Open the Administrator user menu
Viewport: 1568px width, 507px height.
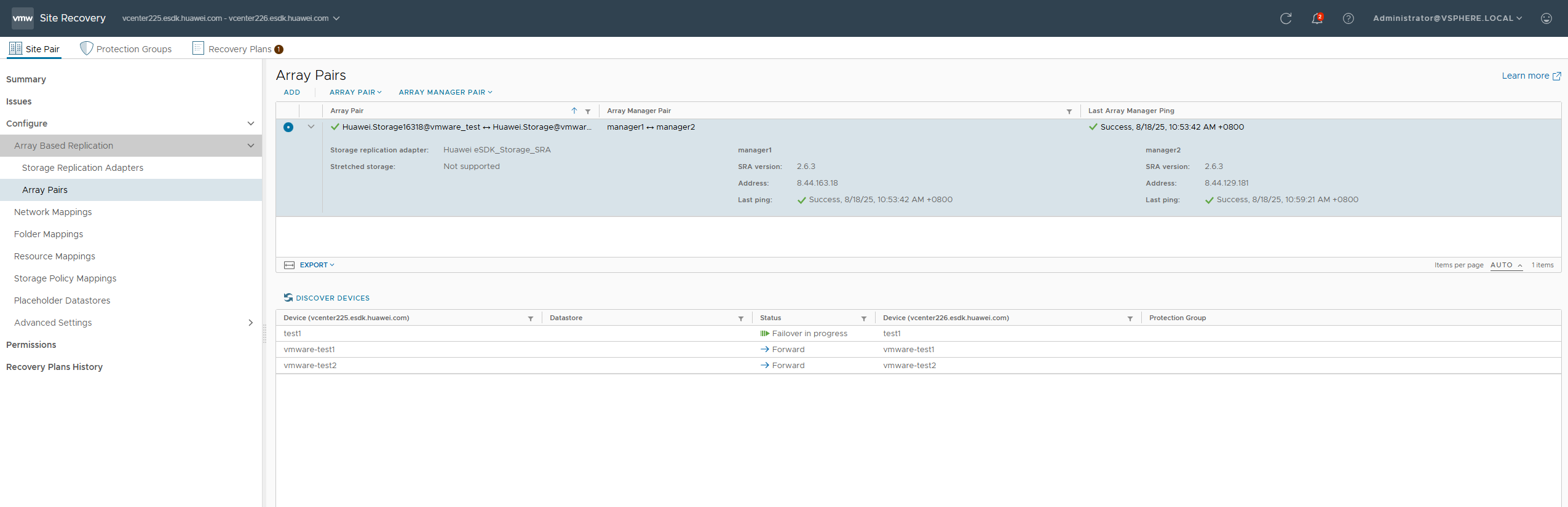1447,18
